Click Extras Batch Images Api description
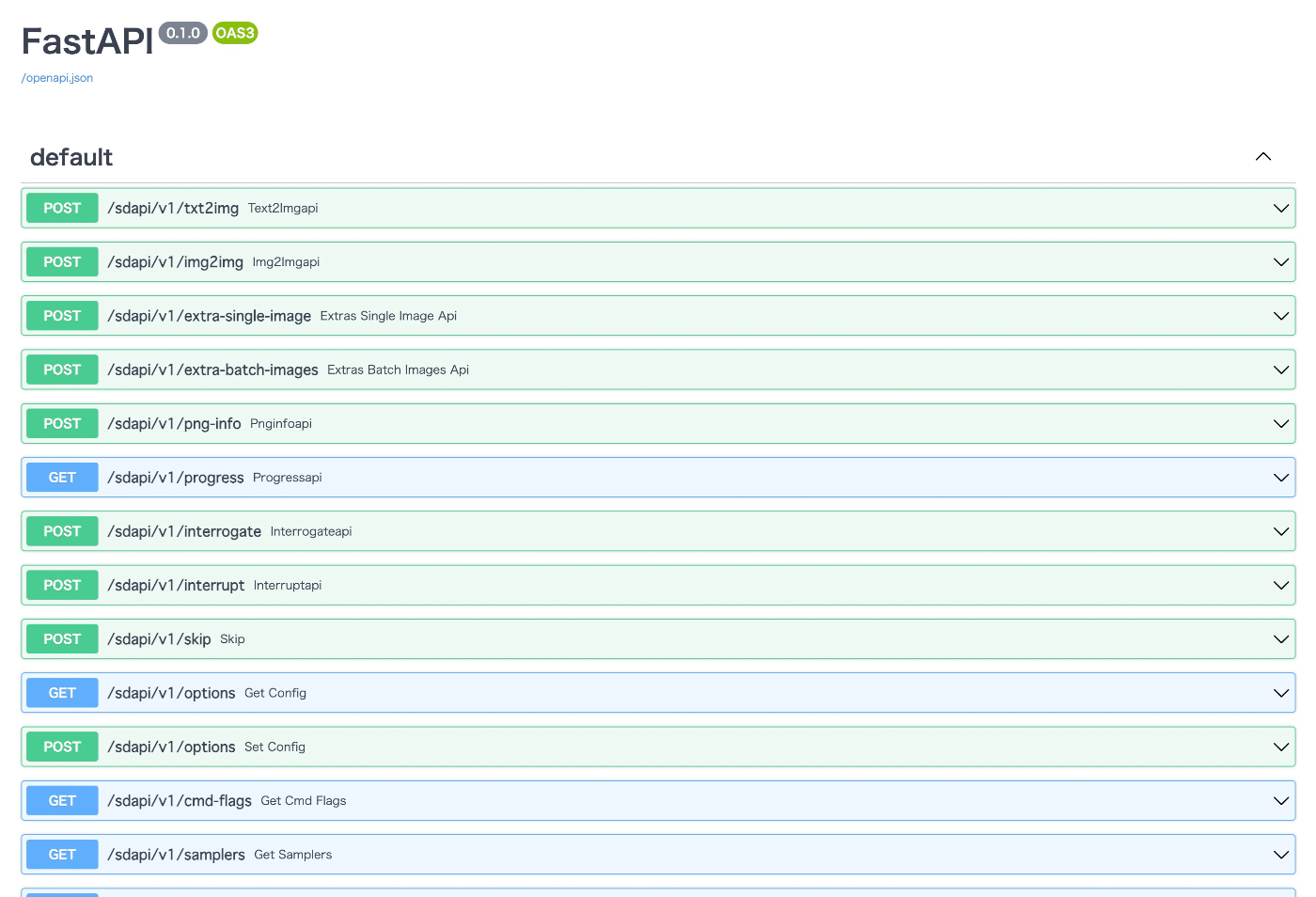This screenshot has width=1316, height=897. (399, 370)
